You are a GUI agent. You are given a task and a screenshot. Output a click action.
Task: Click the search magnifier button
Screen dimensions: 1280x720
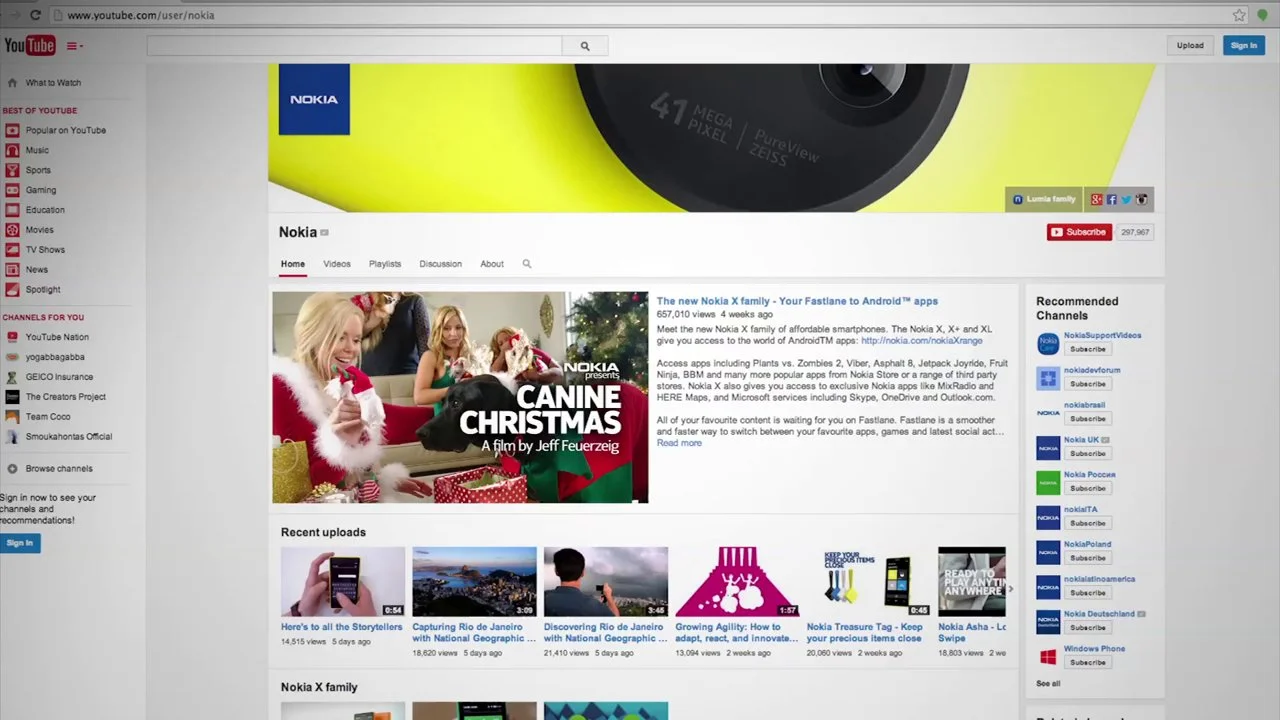(585, 46)
